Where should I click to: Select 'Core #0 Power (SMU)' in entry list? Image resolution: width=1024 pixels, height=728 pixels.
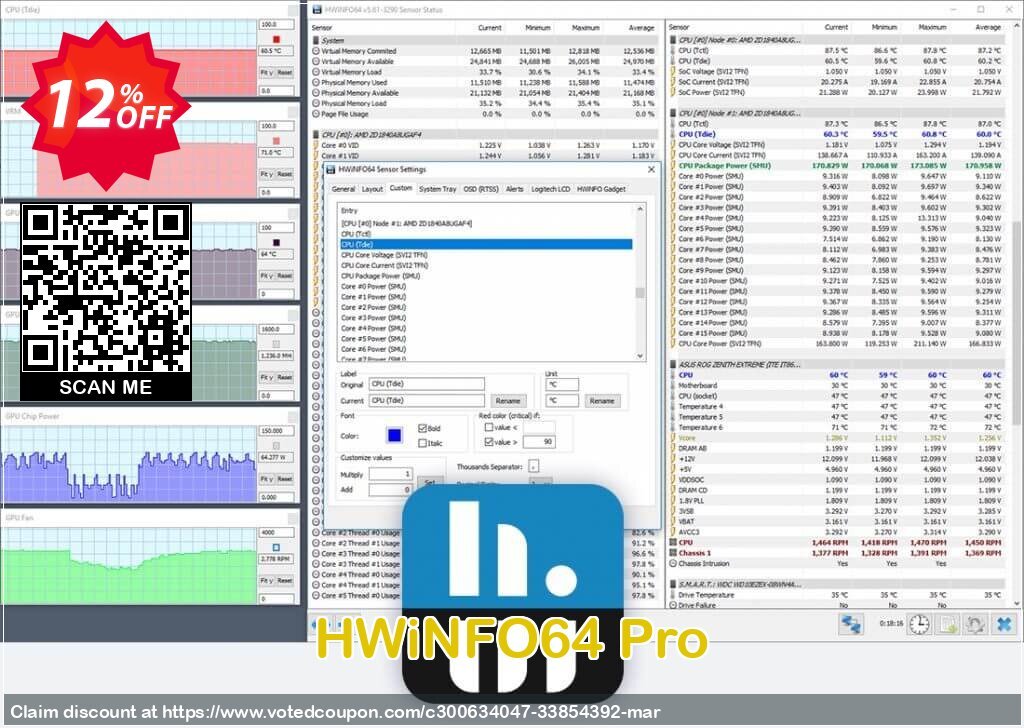[374, 286]
